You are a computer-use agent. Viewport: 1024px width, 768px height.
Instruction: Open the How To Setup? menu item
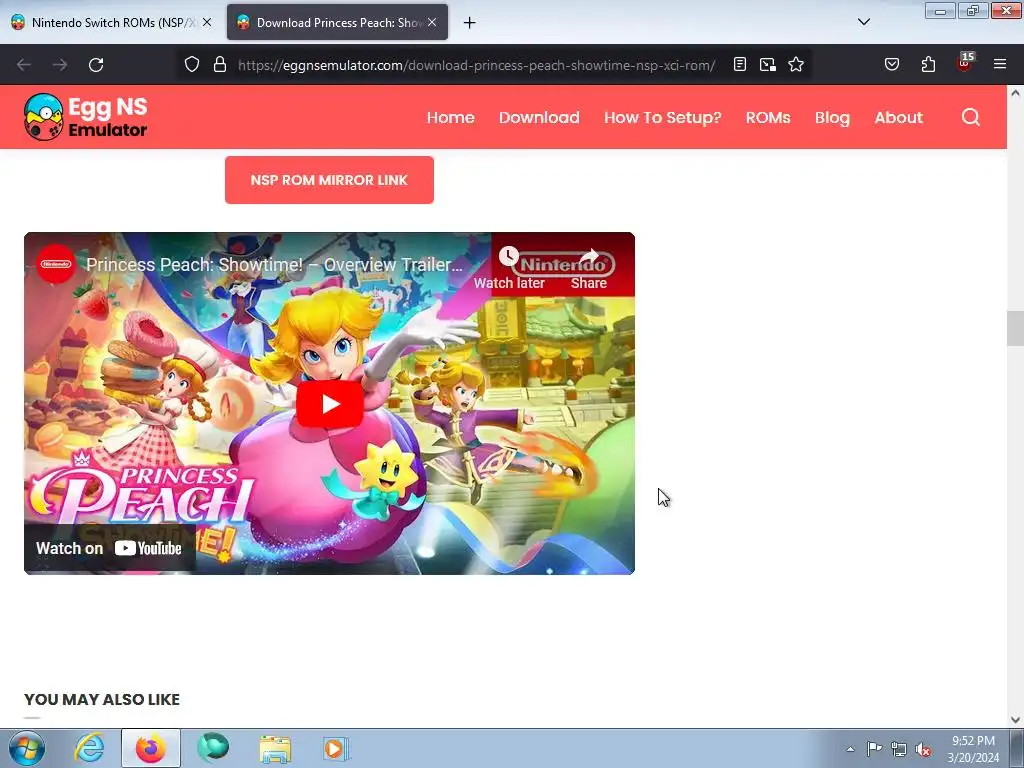click(x=663, y=118)
